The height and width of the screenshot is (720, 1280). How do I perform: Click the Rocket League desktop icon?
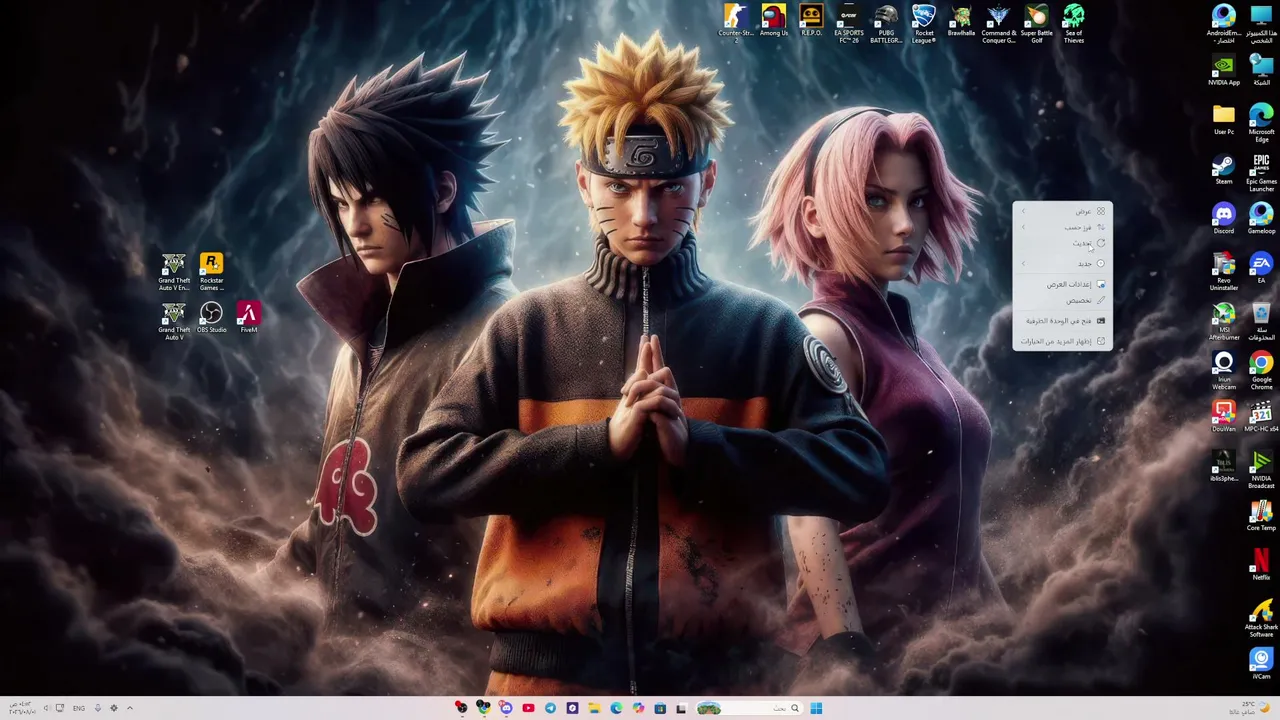point(924,22)
